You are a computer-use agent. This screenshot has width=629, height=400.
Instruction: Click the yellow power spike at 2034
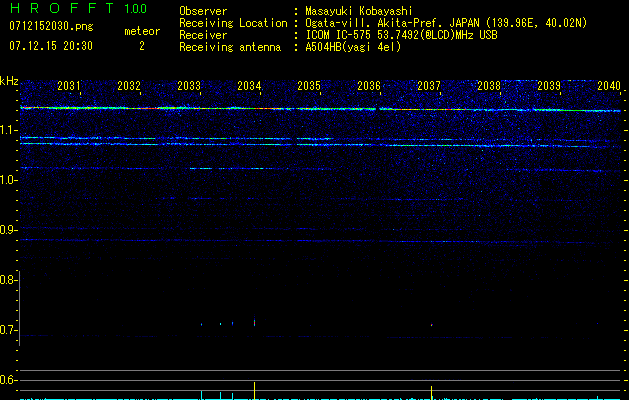point(254,391)
